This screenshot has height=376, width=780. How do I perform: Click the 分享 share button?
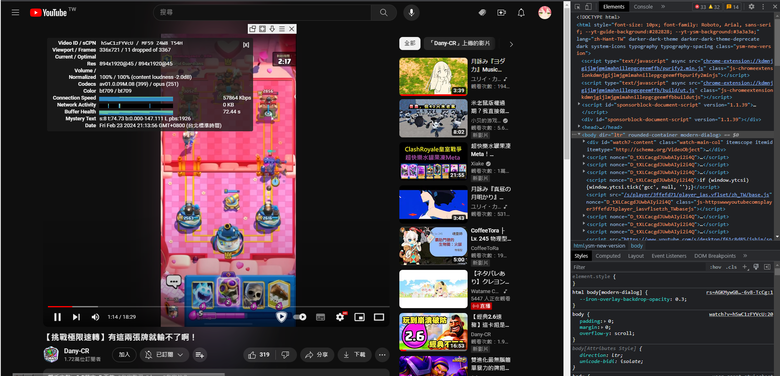coord(317,355)
